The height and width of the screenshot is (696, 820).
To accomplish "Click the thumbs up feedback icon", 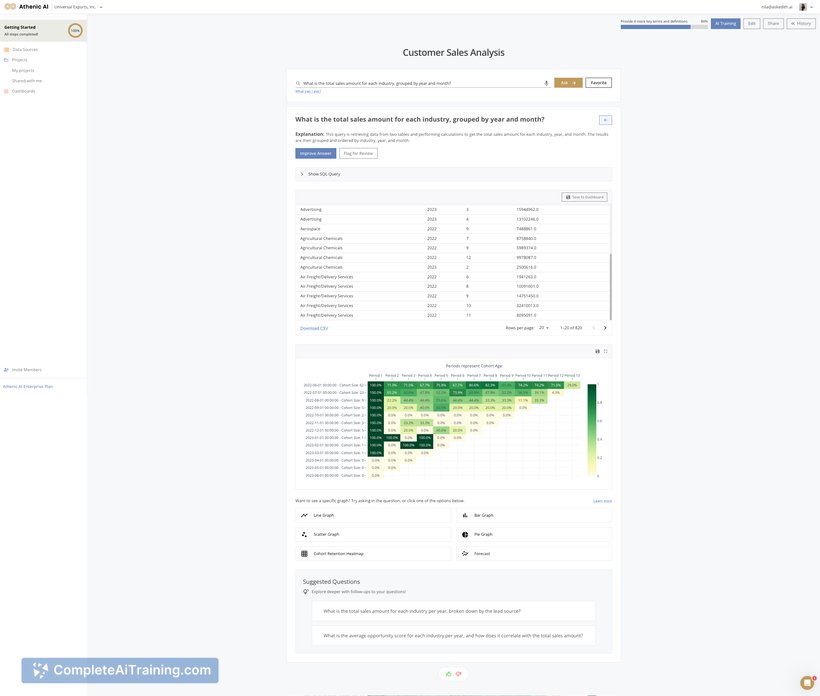I will click(448, 674).
